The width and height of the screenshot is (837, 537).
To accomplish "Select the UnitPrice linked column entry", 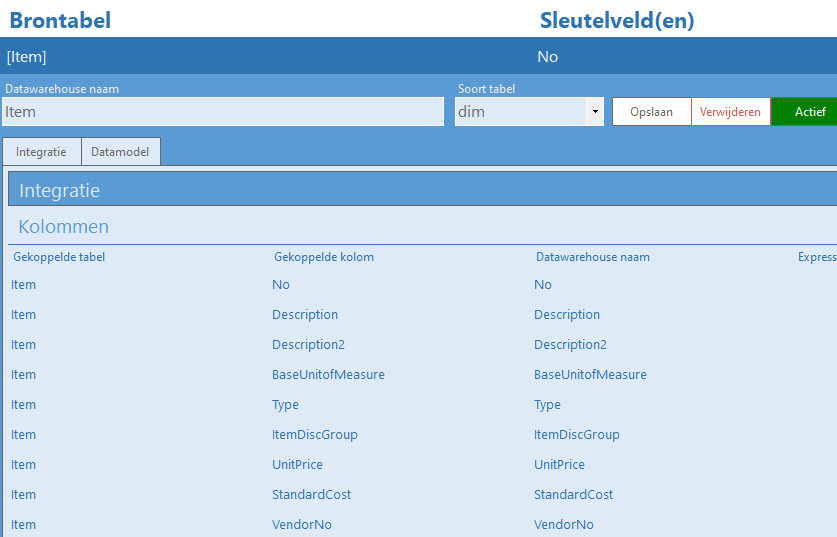I will click(x=297, y=465).
